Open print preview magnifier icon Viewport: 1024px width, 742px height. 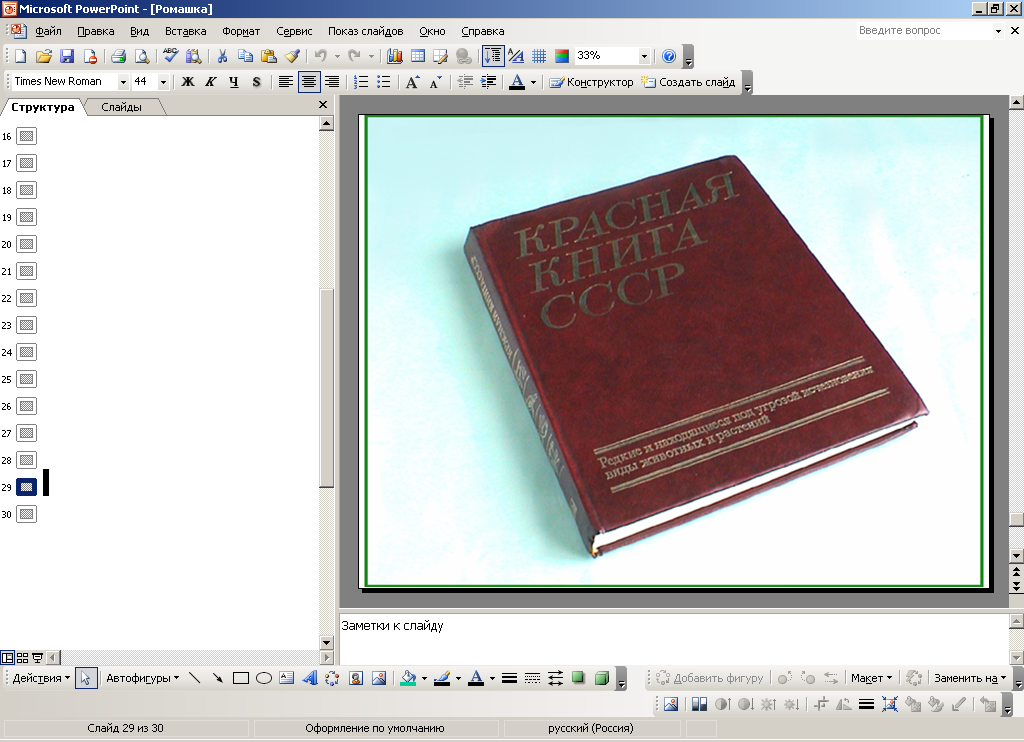click(142, 56)
